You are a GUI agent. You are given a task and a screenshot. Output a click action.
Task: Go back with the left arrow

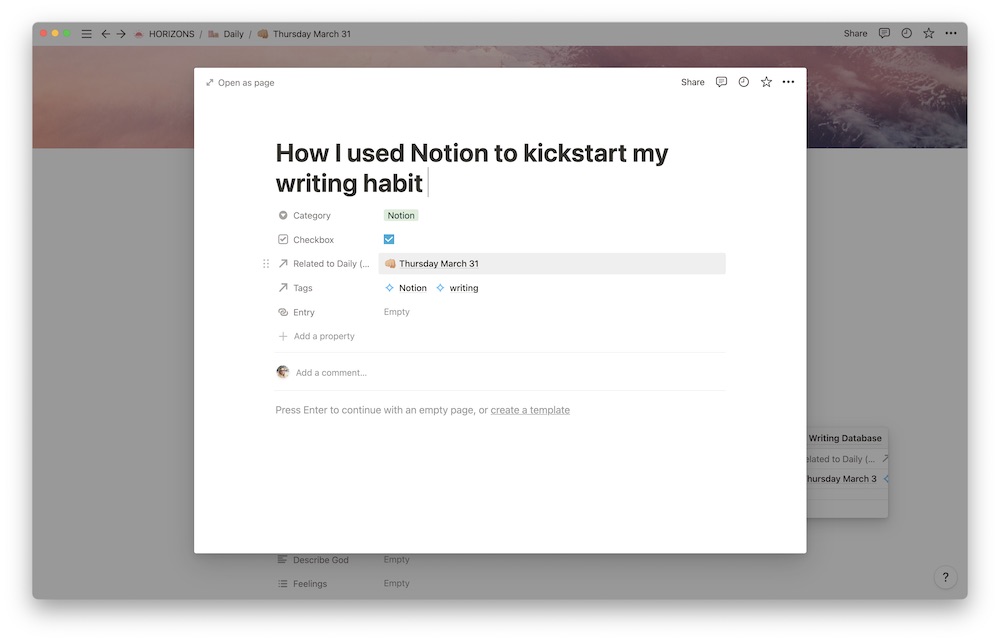point(105,34)
